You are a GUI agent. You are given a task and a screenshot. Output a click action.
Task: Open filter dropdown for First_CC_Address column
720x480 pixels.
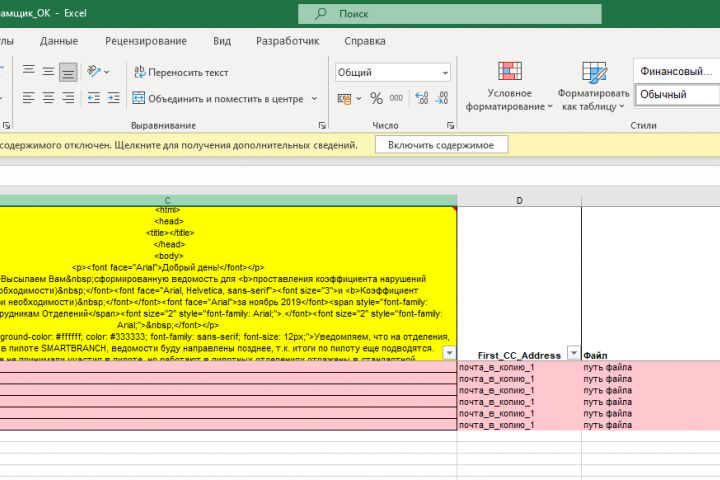coord(574,353)
